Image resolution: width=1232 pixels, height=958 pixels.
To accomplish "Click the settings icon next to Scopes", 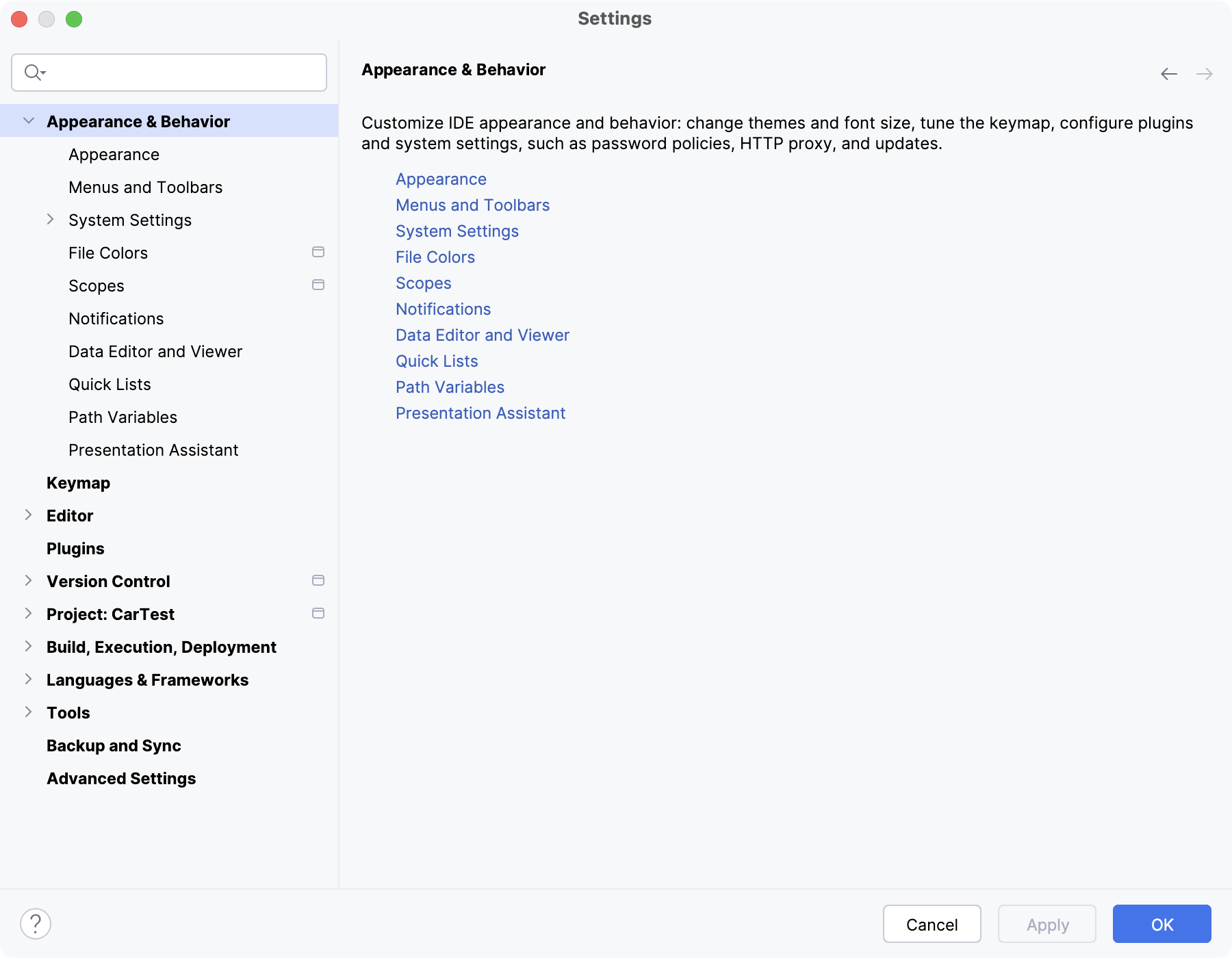I will pos(318,285).
